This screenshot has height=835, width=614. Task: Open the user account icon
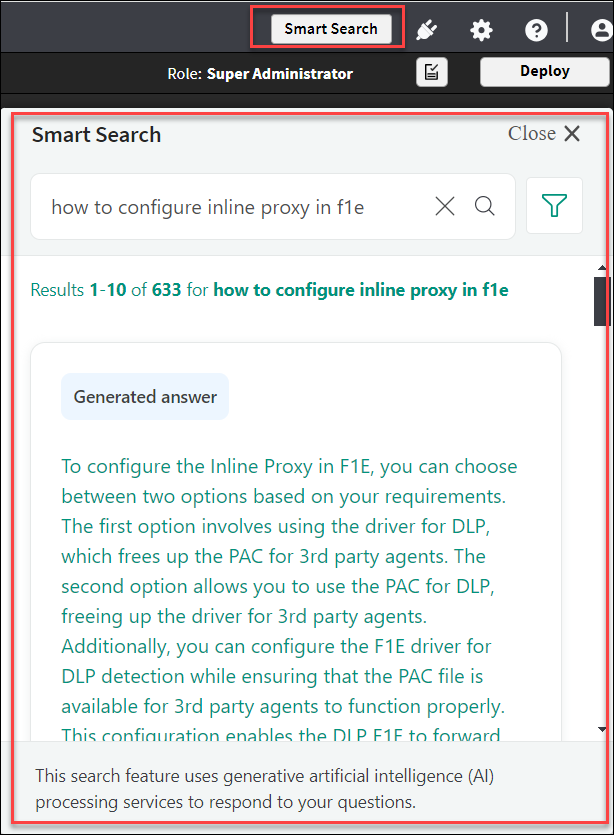tap(602, 30)
